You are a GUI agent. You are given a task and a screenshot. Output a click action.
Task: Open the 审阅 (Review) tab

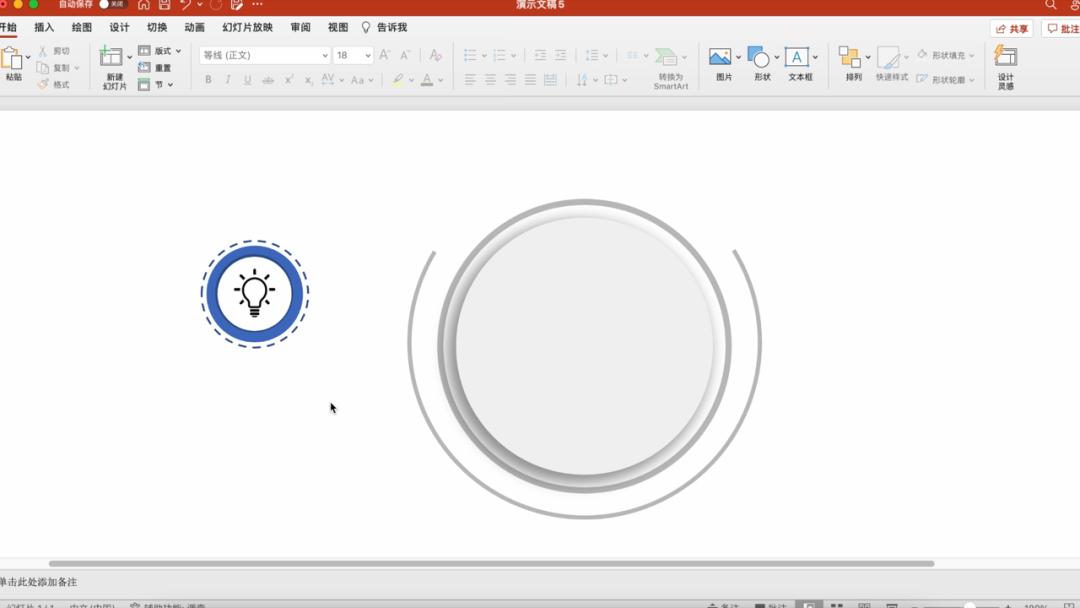300,28
